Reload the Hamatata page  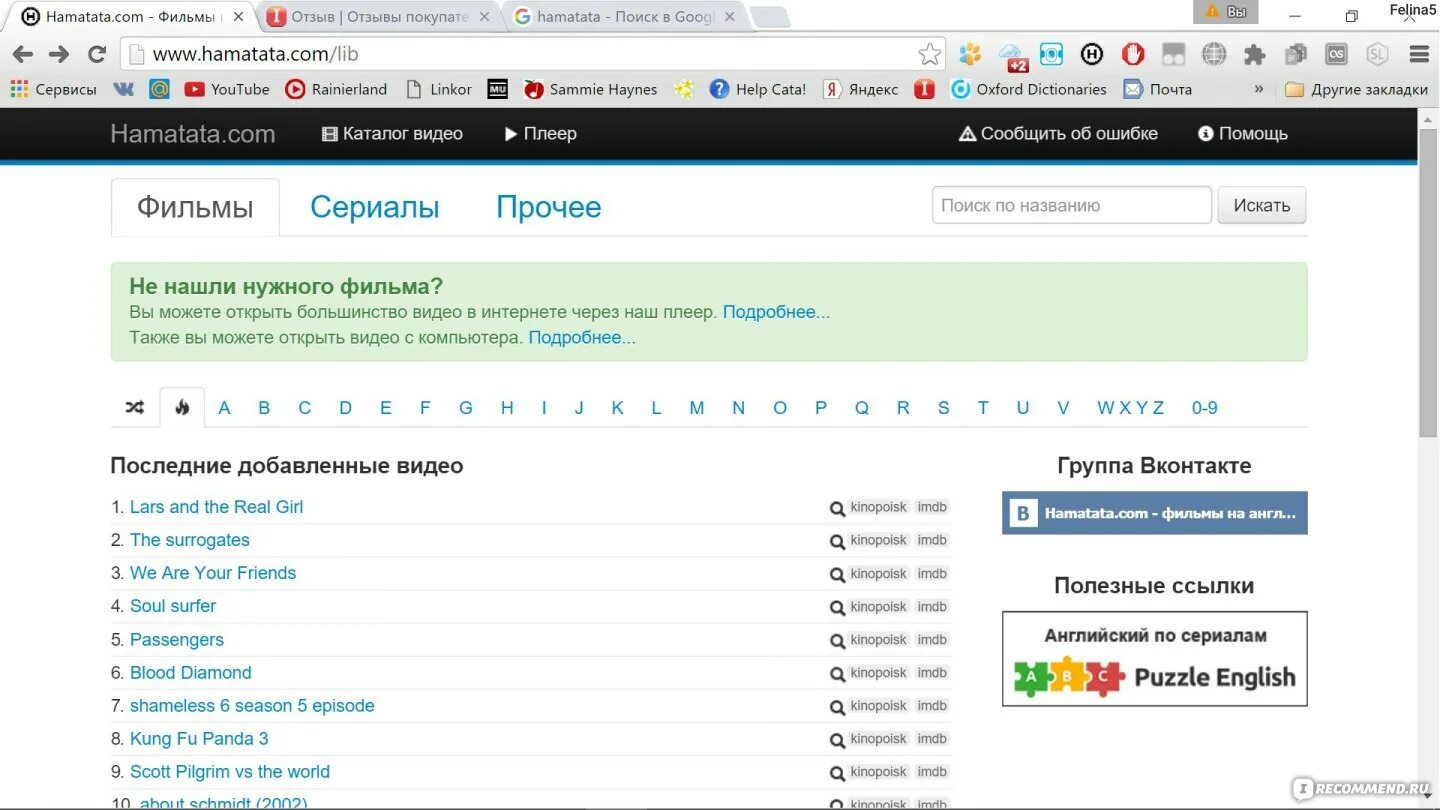coord(97,54)
